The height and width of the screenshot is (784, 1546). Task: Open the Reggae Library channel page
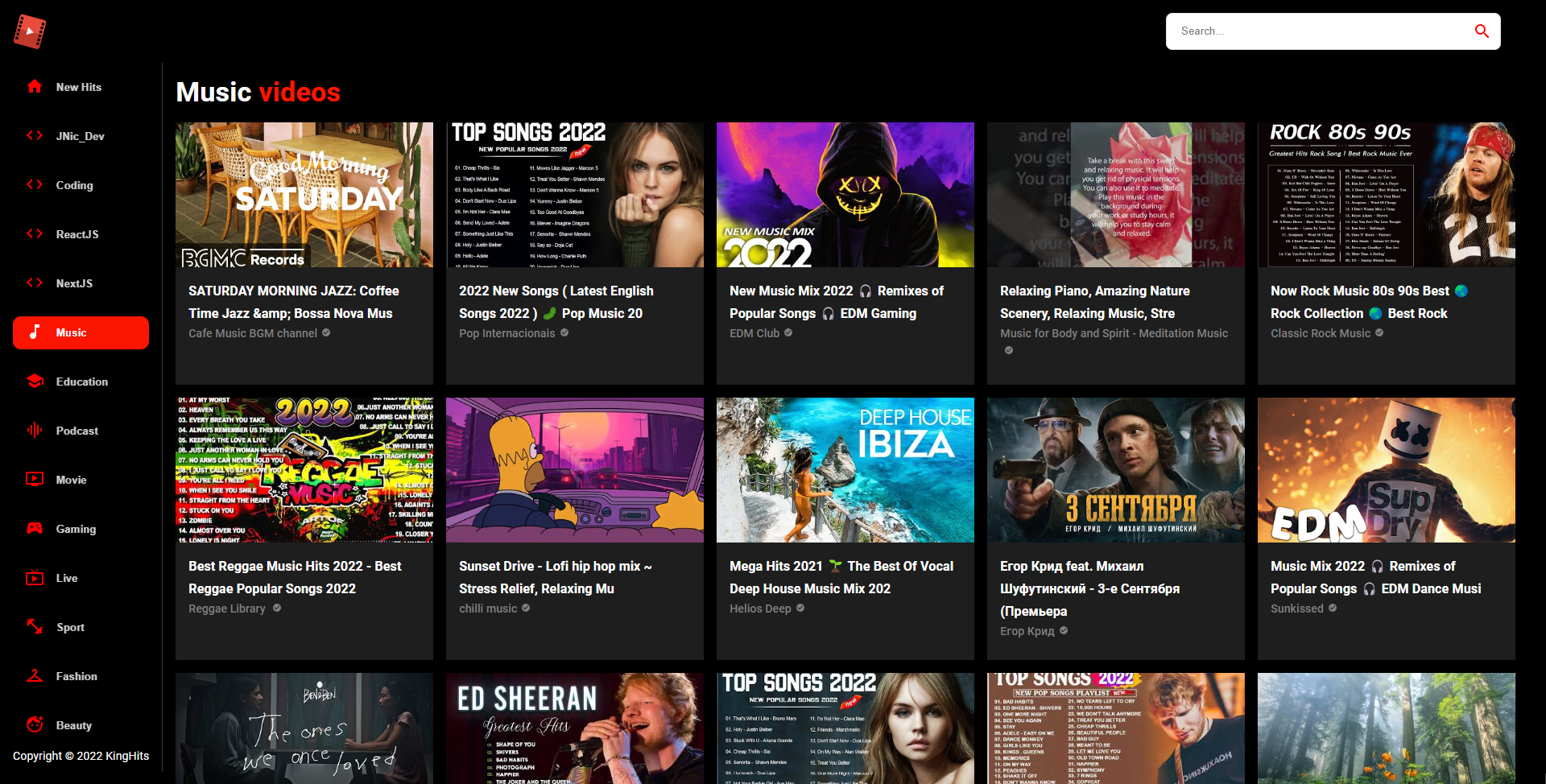227,608
